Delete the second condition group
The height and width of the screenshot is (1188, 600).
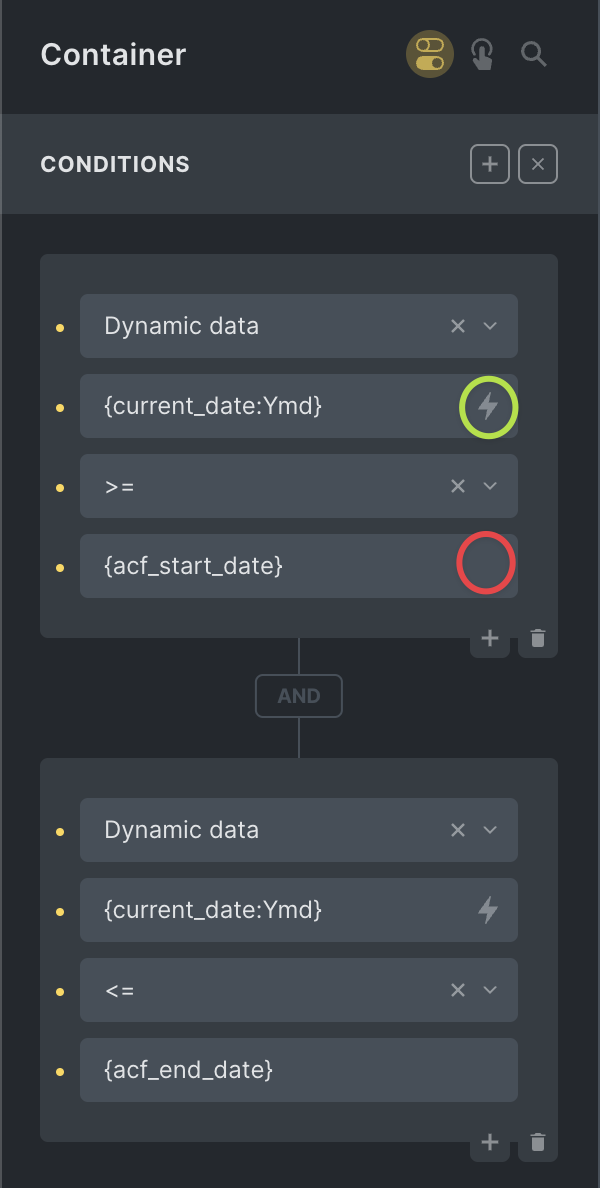(x=538, y=1143)
